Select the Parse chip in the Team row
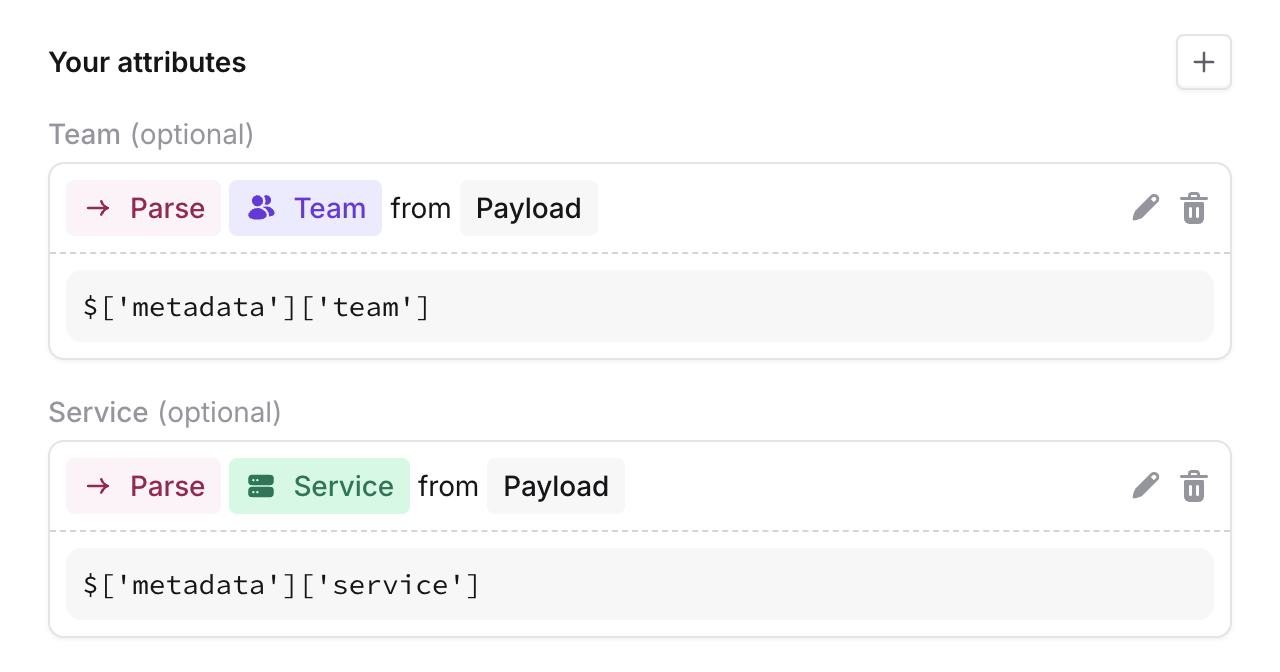1280x672 pixels. (143, 208)
